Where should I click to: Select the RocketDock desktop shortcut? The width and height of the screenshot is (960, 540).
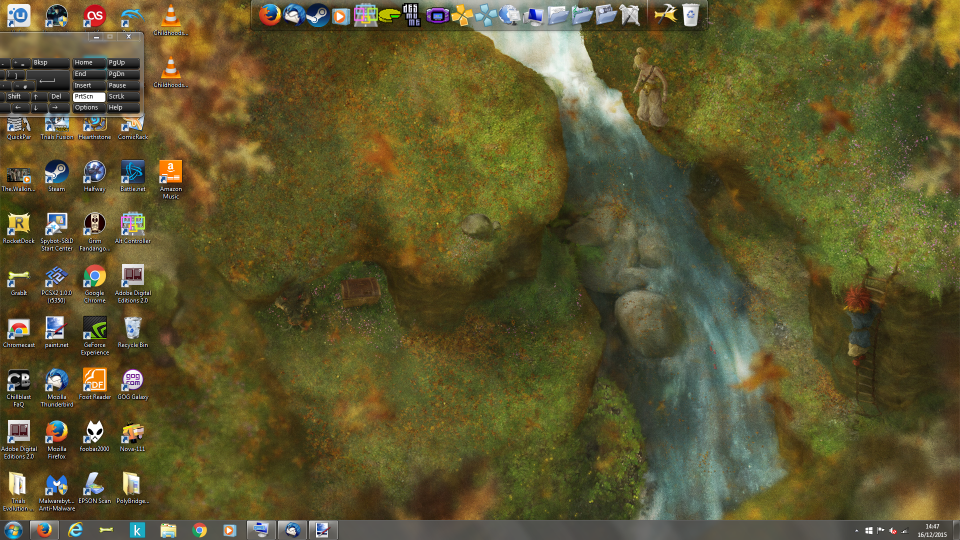[x=18, y=228]
